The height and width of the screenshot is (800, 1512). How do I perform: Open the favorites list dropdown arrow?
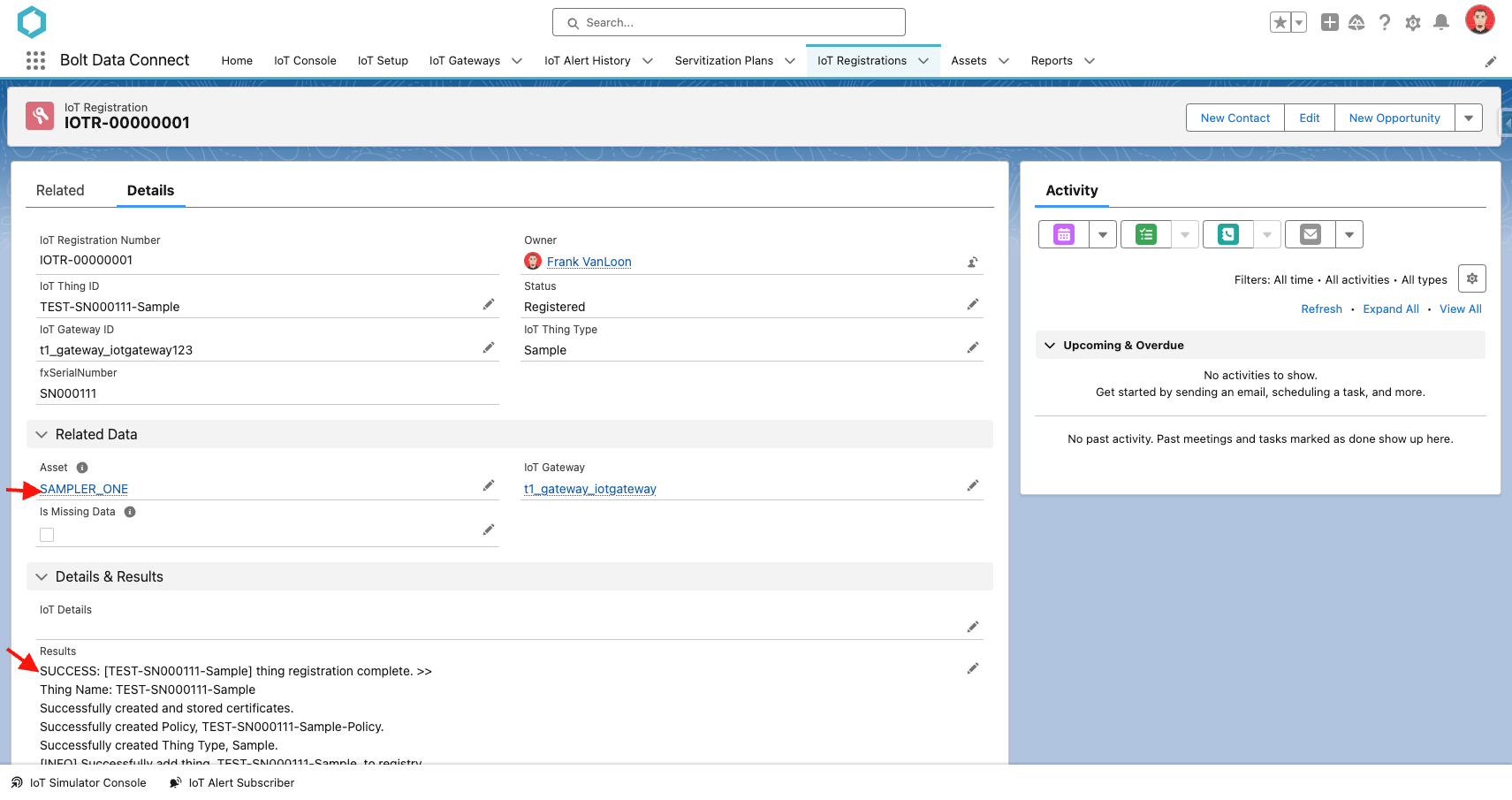click(1299, 22)
